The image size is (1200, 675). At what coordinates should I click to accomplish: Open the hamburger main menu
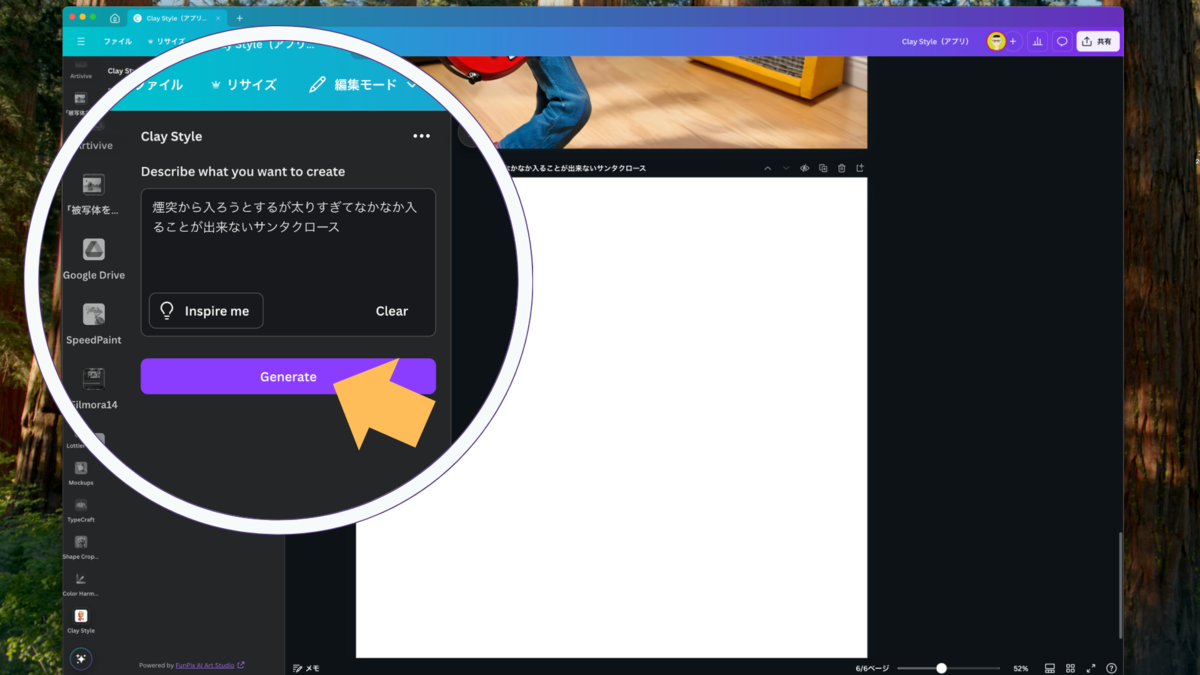pos(81,42)
